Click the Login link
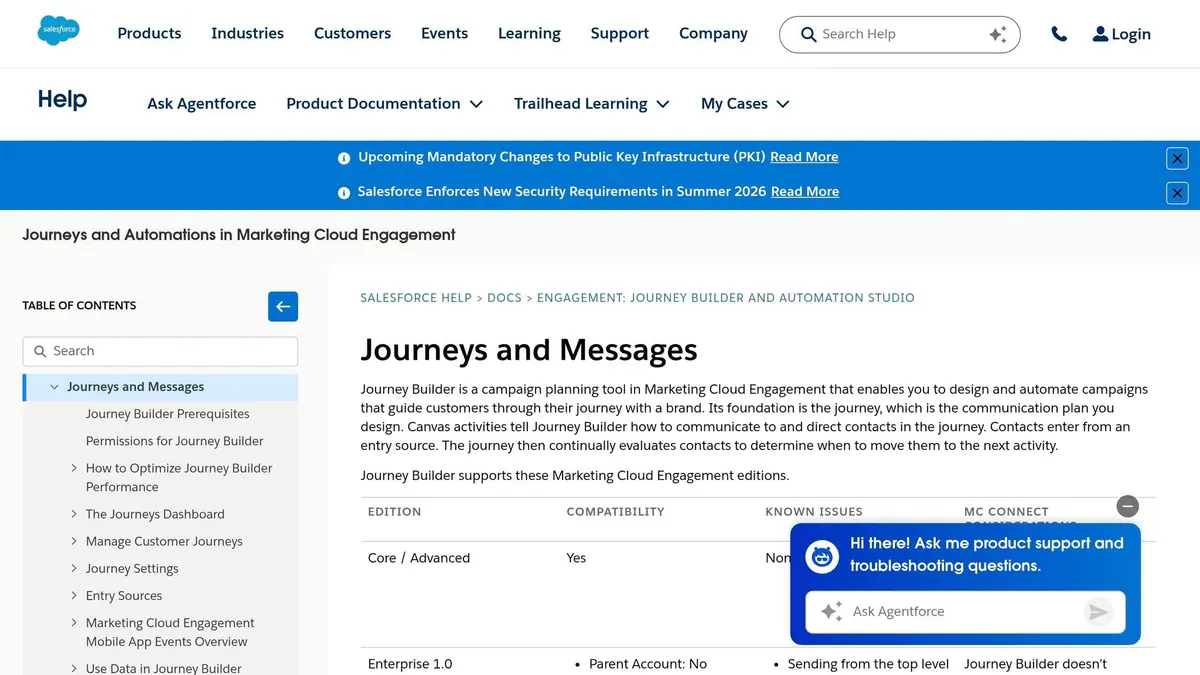This screenshot has width=1200, height=675. (1121, 34)
